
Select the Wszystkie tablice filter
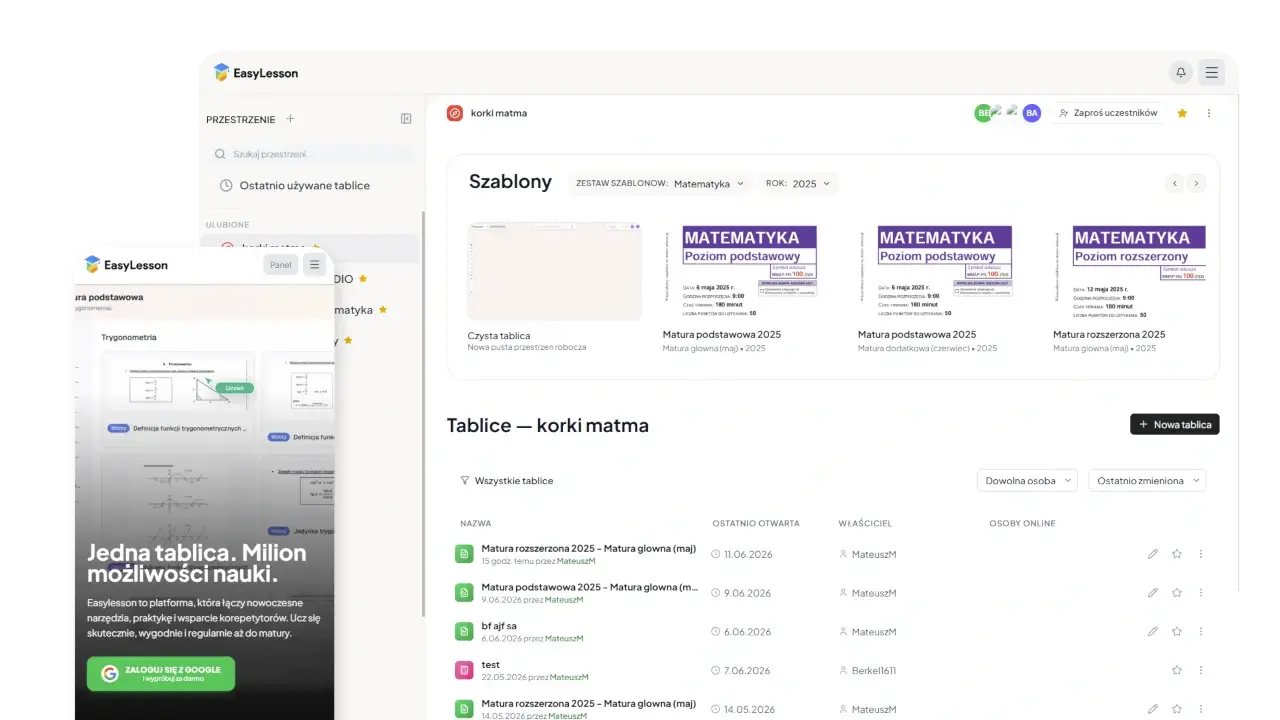pos(507,481)
